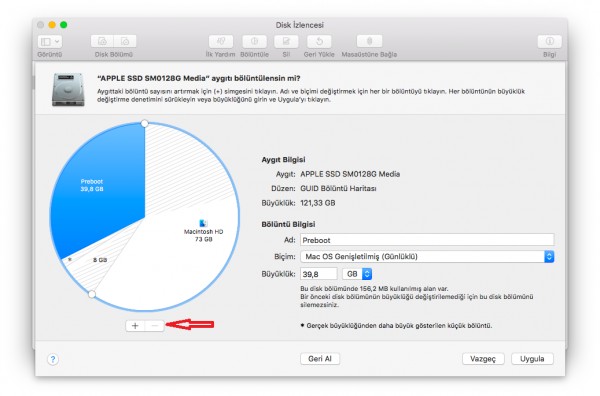Open the GB size unit dropdown
Image resolution: width=600 pixels, height=396 pixels.
coord(357,274)
